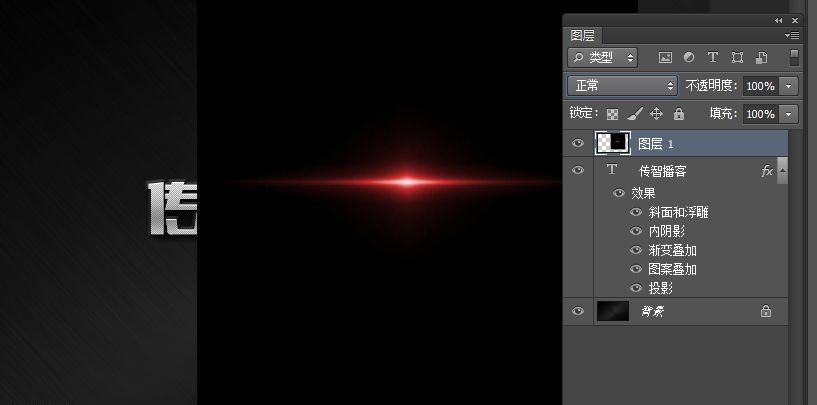Viewport: 817px width, 405px height.
Task: Open the 不透明度 opacity slider arrow
Action: coord(789,86)
